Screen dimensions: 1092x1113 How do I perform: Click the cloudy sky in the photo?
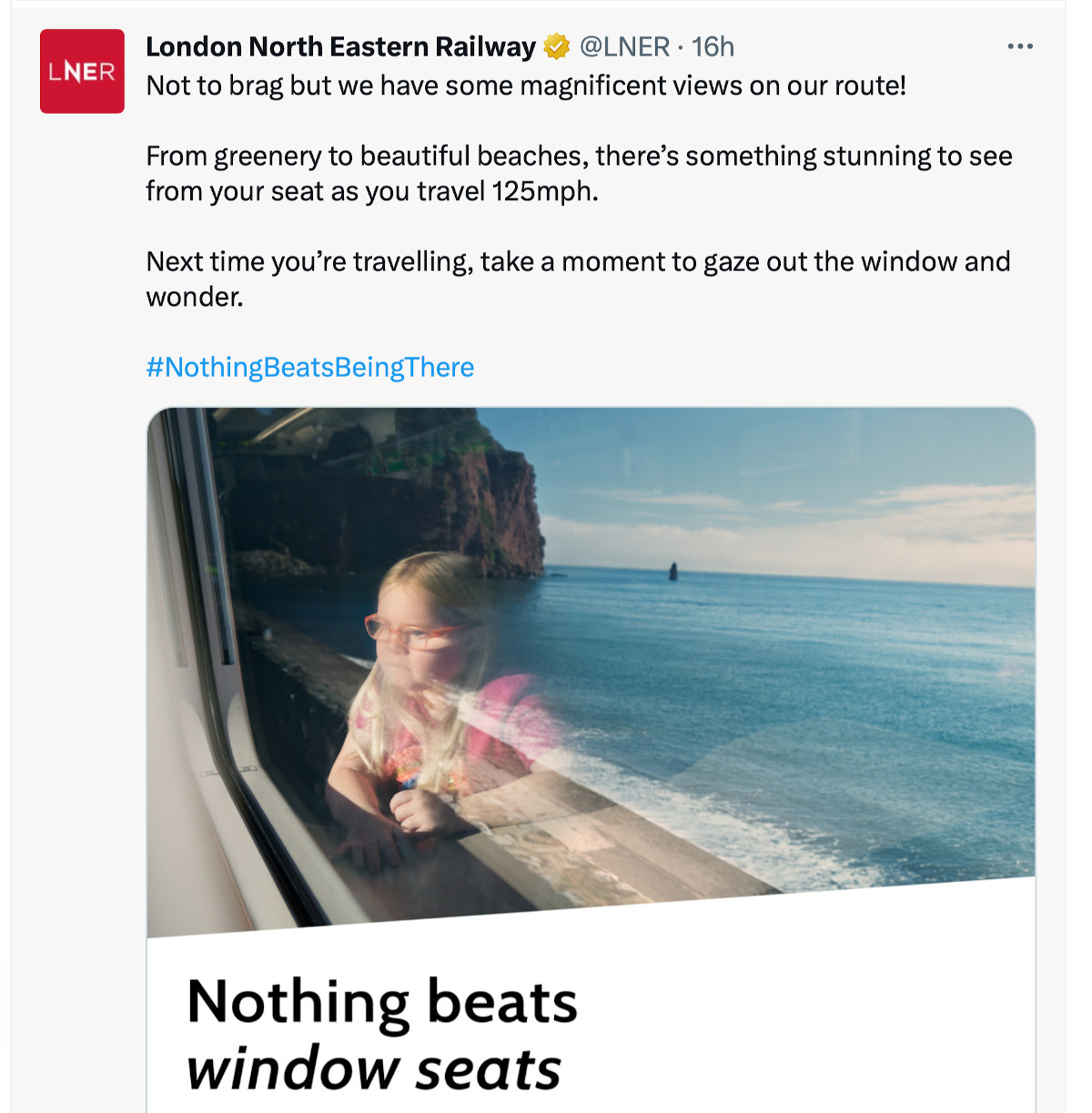819,491
